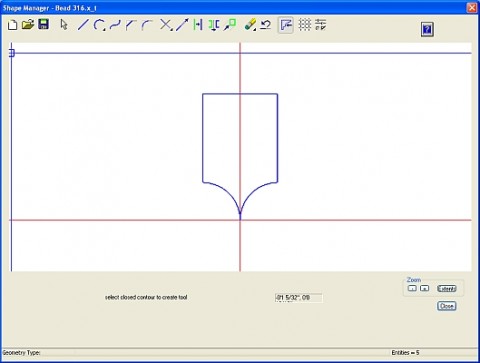
Task: Select the Line drawing tool
Action: pos(83,25)
